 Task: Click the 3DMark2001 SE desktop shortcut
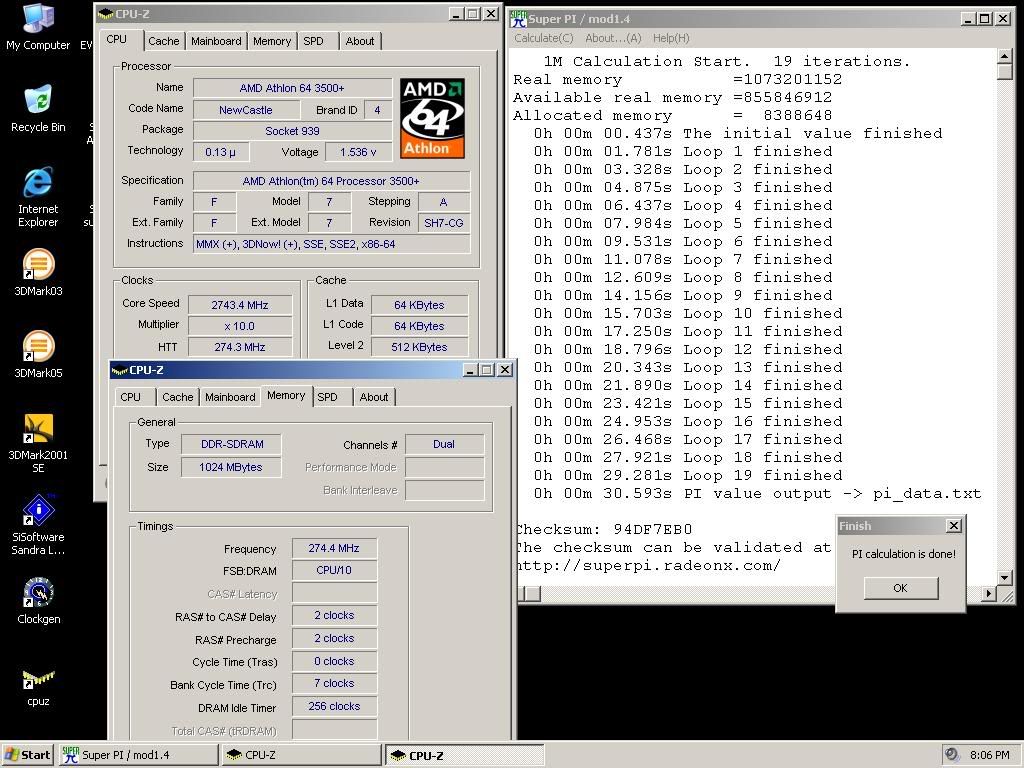pyautogui.click(x=38, y=443)
